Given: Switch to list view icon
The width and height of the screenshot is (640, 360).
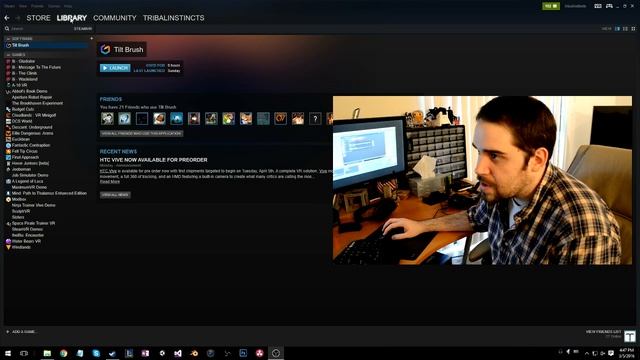Looking at the screenshot, I should [x=625, y=29].
